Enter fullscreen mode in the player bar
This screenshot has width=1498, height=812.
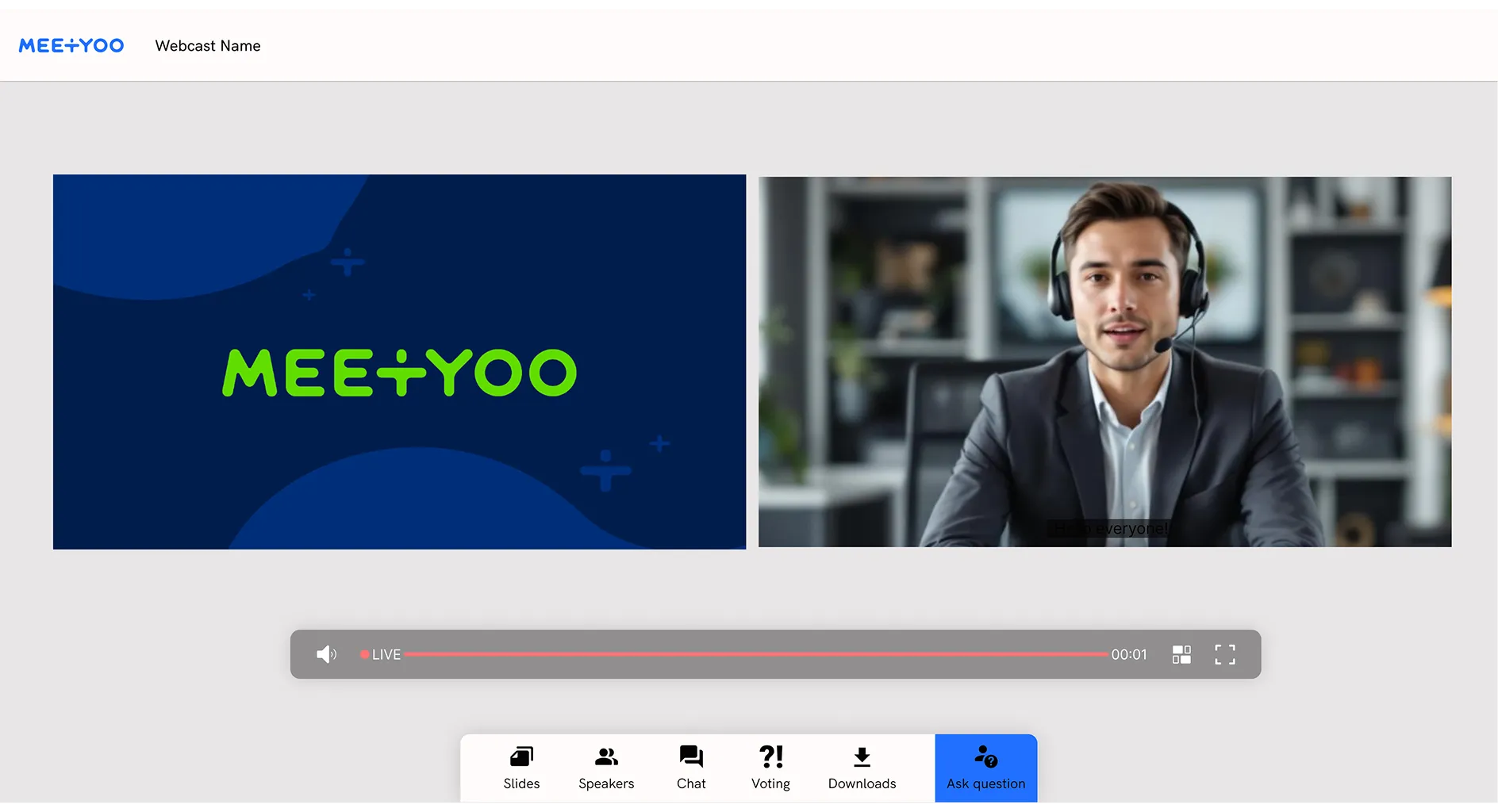click(x=1224, y=654)
